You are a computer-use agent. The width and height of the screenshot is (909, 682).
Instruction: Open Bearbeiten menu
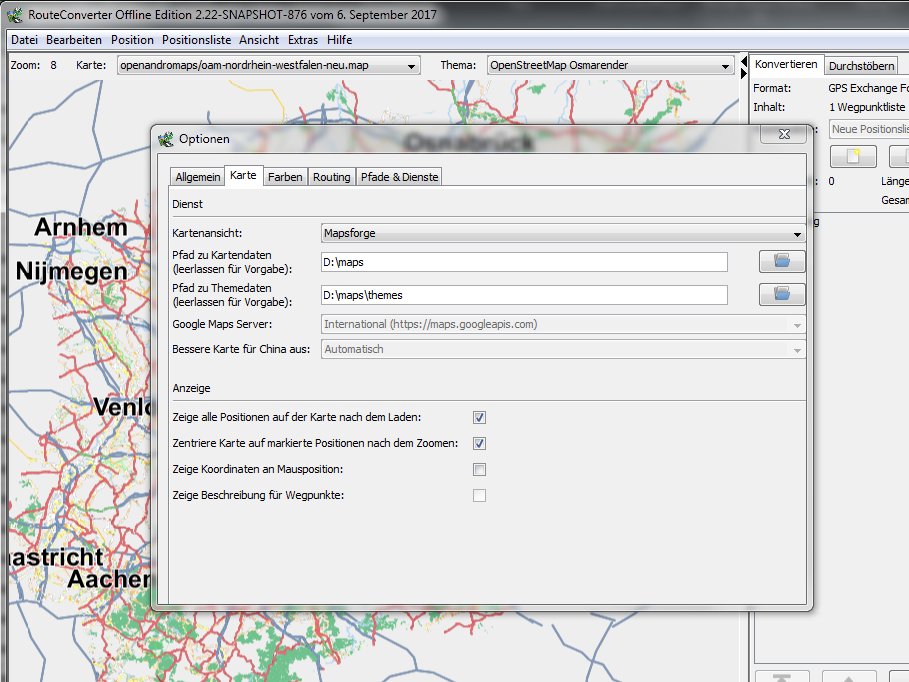coord(74,40)
